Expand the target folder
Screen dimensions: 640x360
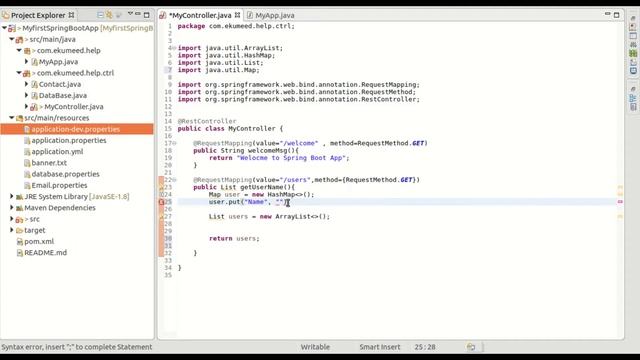(12, 230)
